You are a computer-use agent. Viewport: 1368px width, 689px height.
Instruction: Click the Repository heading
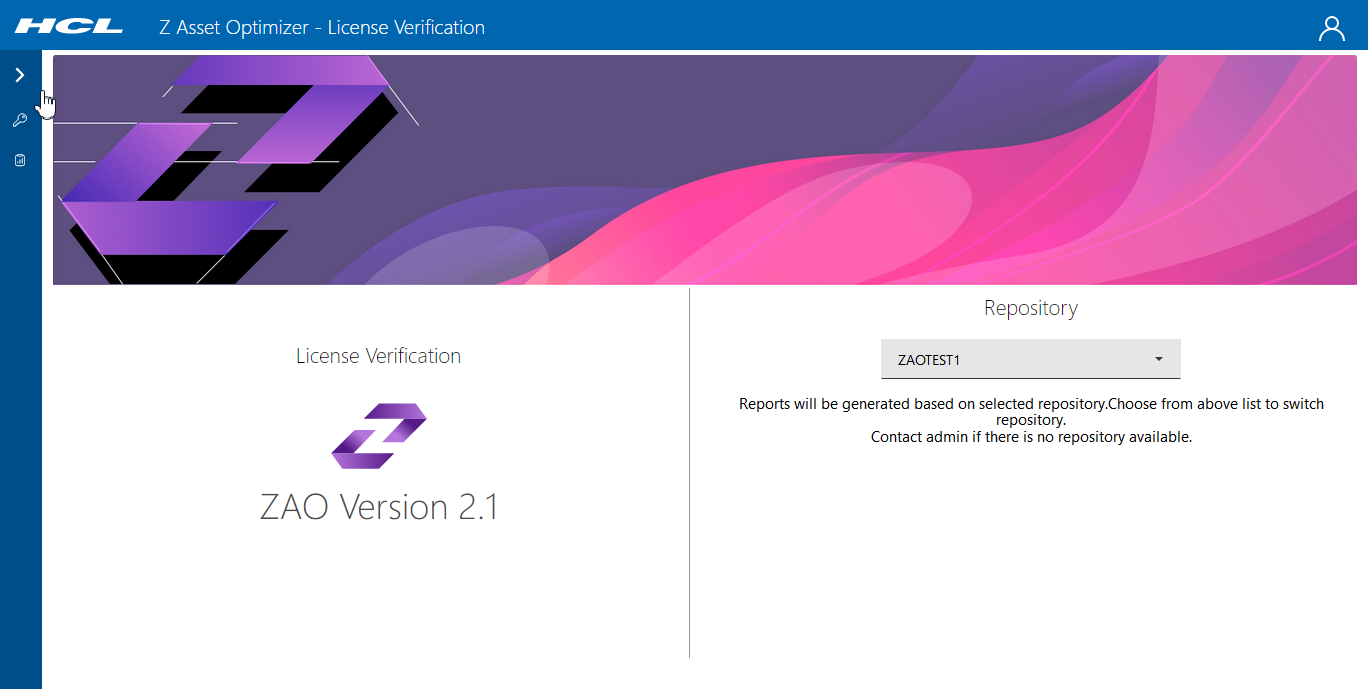[x=1031, y=308]
